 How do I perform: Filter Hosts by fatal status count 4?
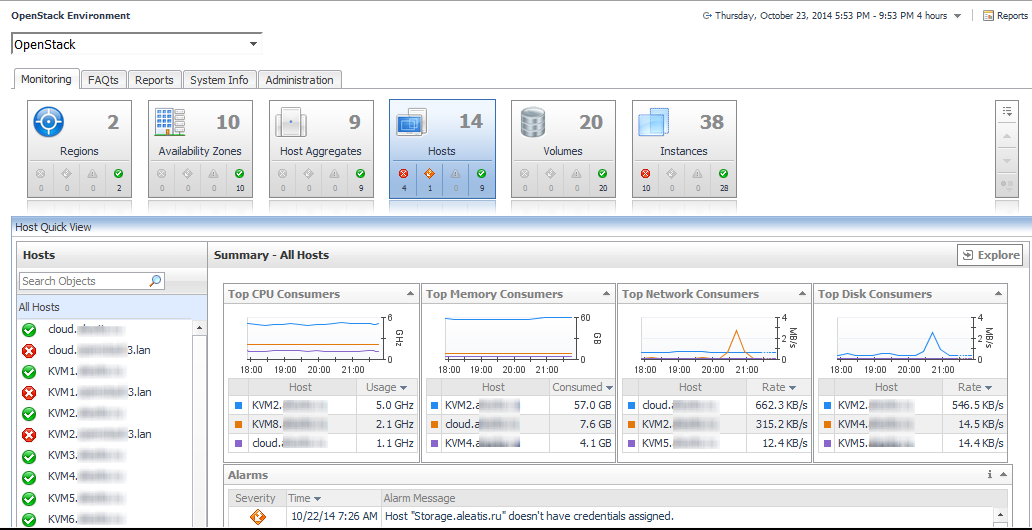403,180
